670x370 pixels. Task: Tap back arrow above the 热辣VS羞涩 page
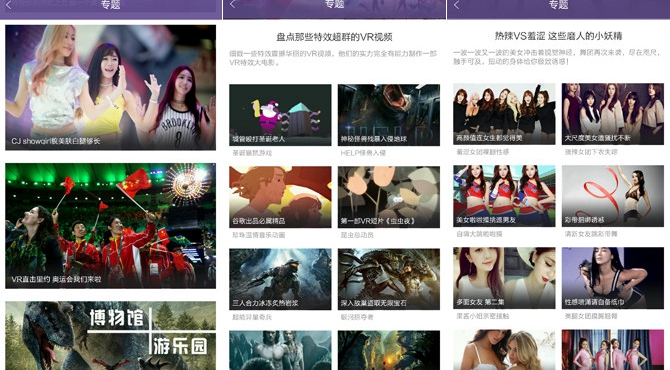(x=456, y=4)
